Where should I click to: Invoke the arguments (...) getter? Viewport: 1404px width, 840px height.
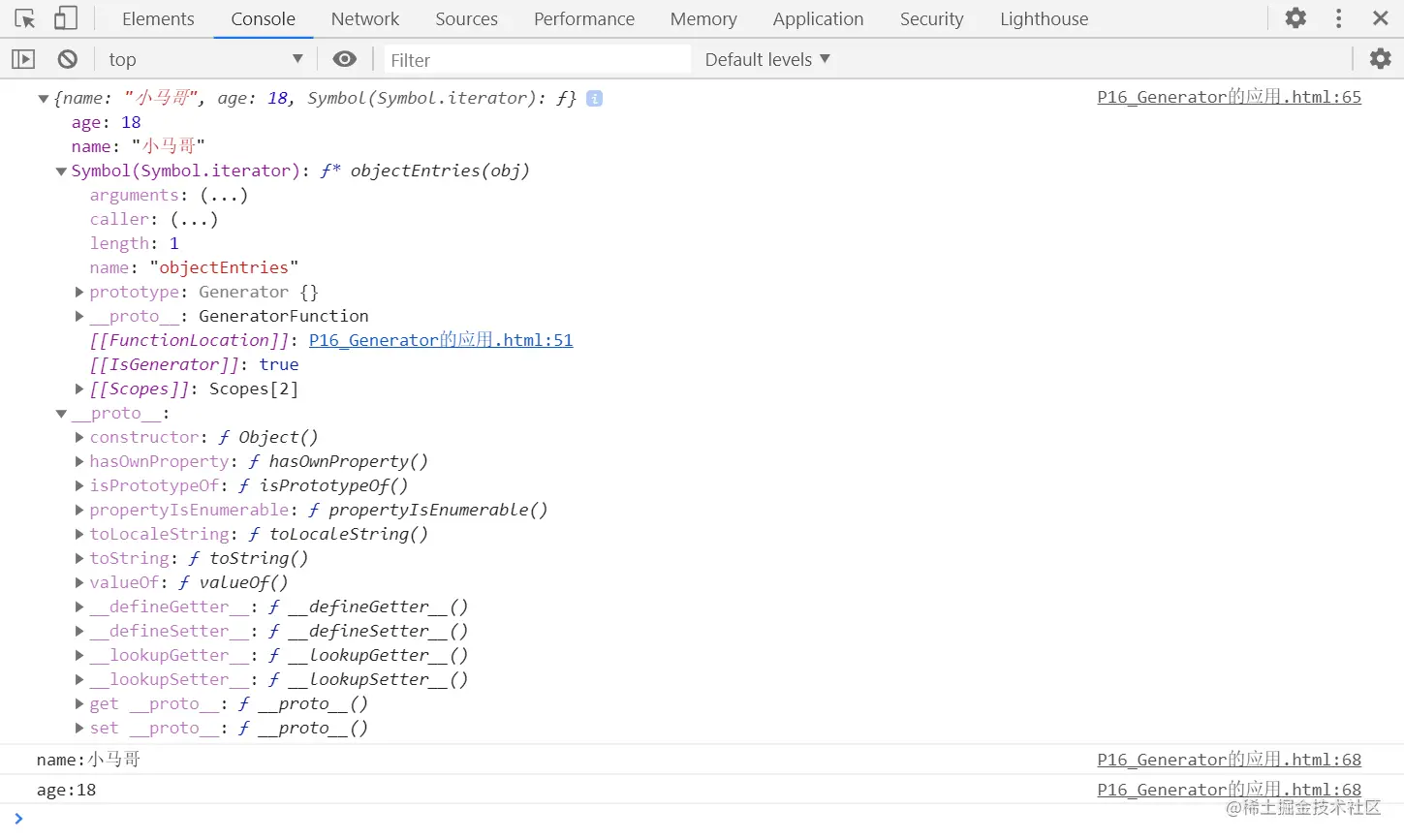[224, 195]
